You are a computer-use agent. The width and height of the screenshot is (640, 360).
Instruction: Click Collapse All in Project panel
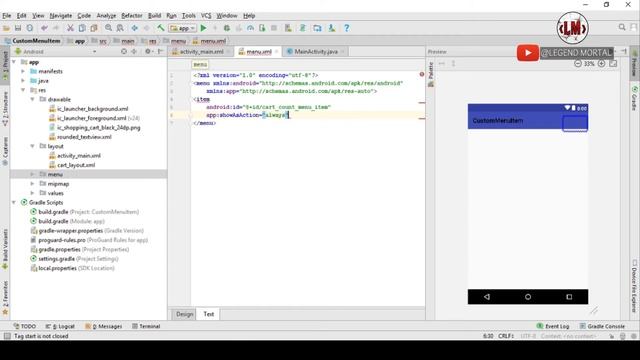[x=134, y=51]
